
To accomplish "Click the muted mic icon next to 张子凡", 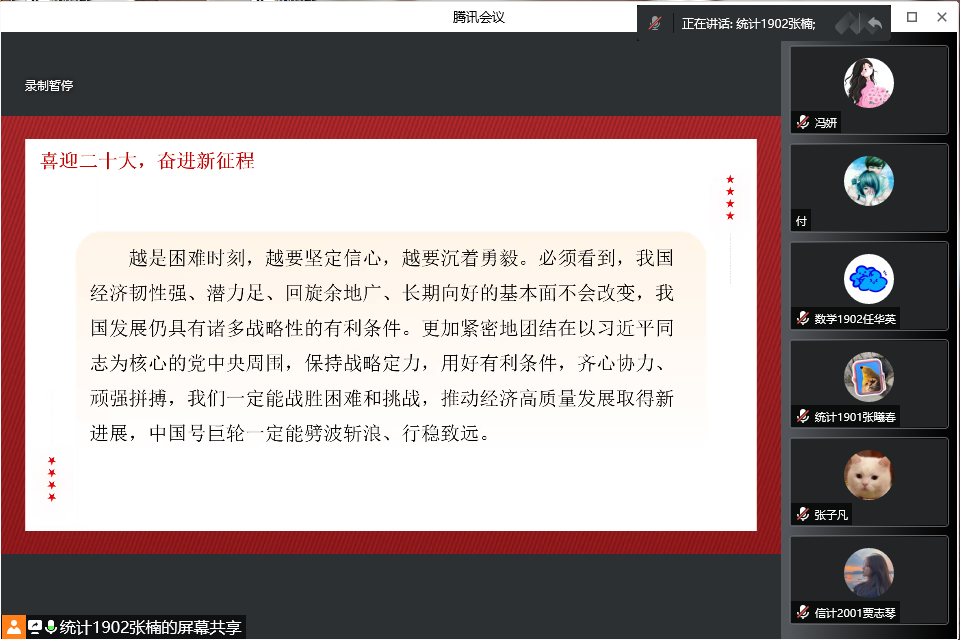I will [803, 514].
